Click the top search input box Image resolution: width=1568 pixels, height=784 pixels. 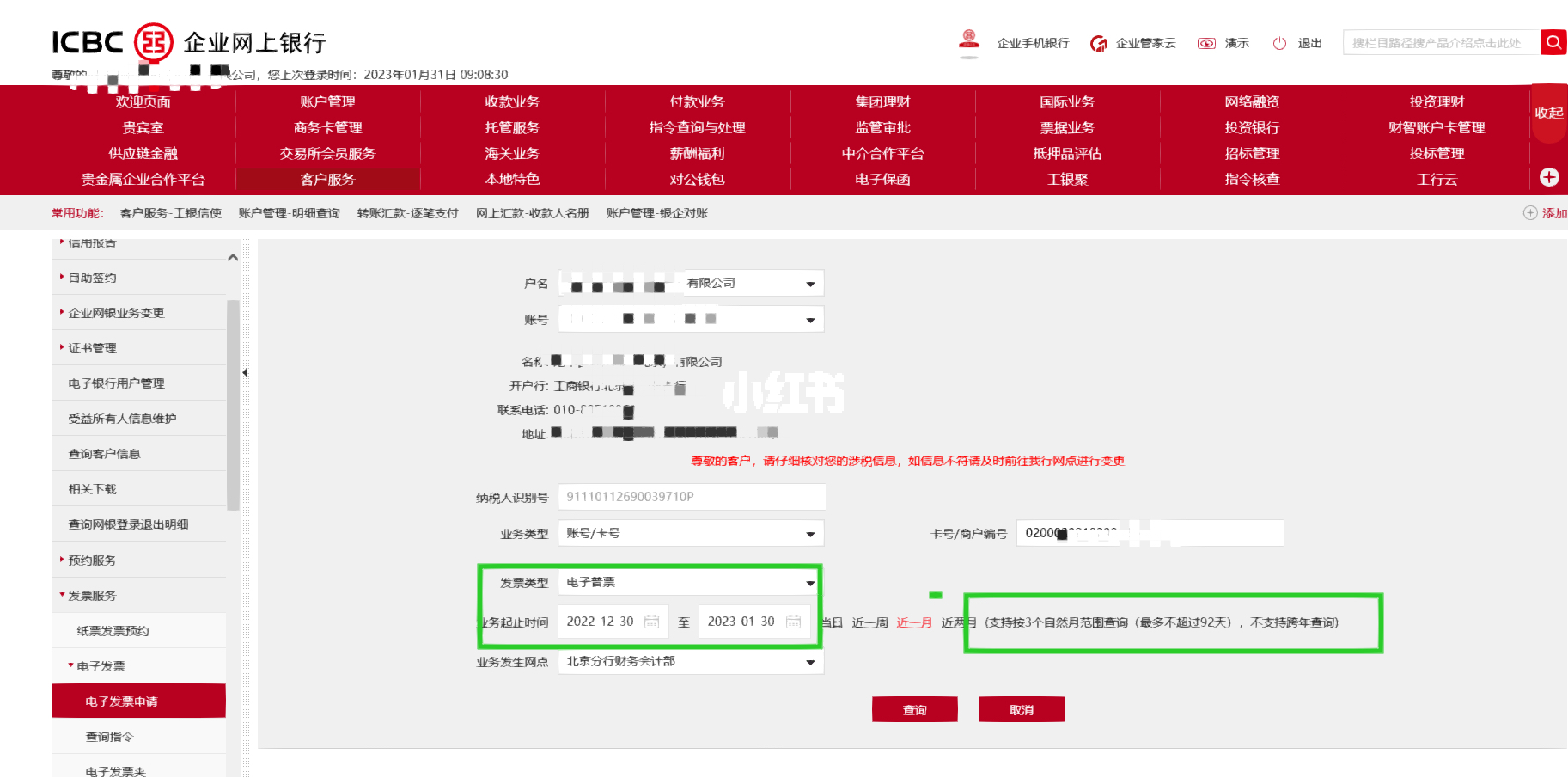[1442, 42]
